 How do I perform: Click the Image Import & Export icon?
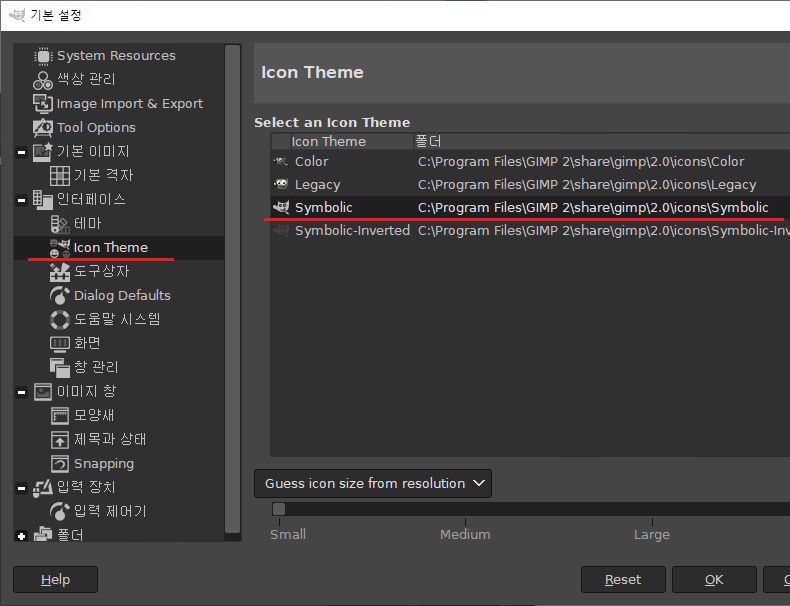tap(43, 104)
